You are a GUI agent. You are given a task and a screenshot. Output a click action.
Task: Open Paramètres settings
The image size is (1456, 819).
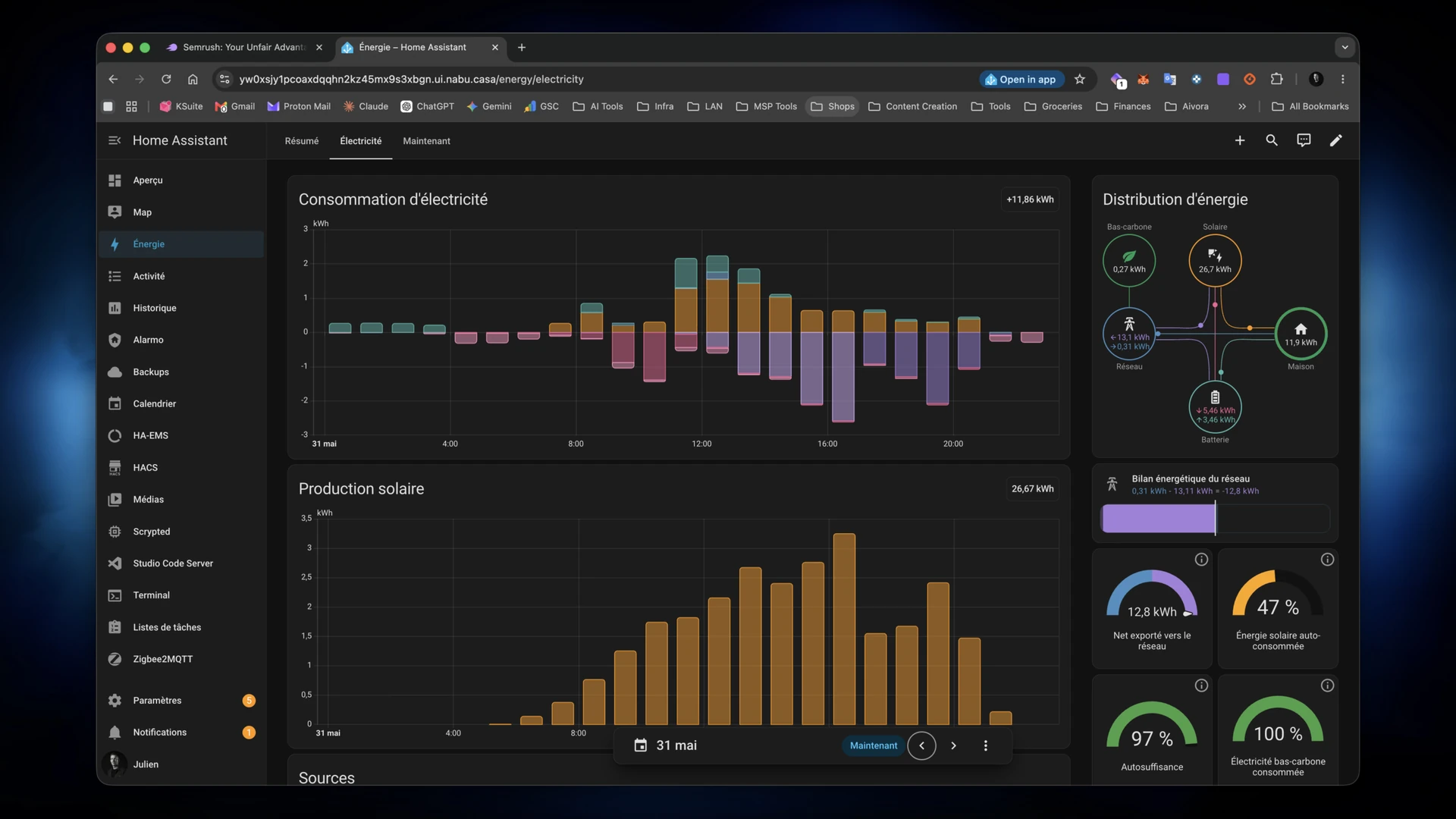click(x=180, y=701)
